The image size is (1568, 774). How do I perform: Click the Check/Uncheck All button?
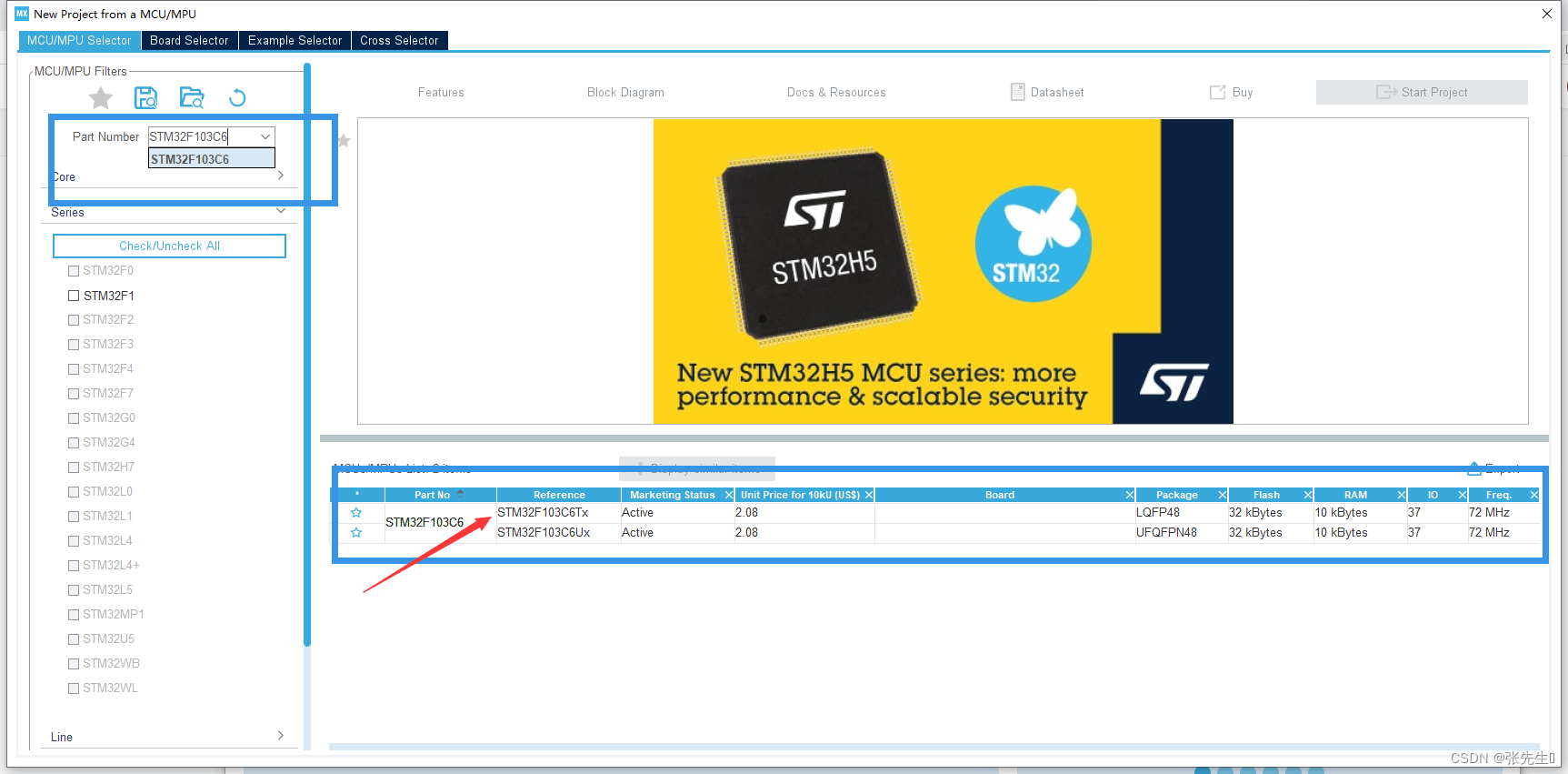click(169, 246)
